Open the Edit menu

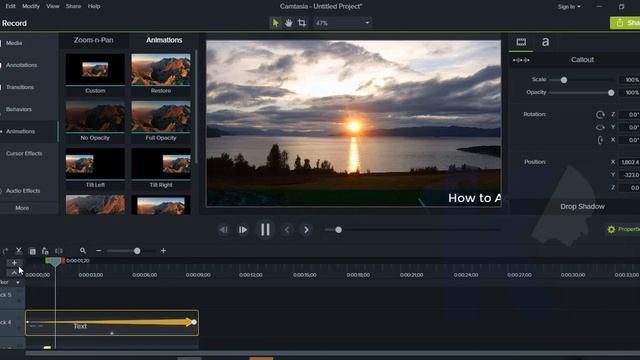pos(11,6)
